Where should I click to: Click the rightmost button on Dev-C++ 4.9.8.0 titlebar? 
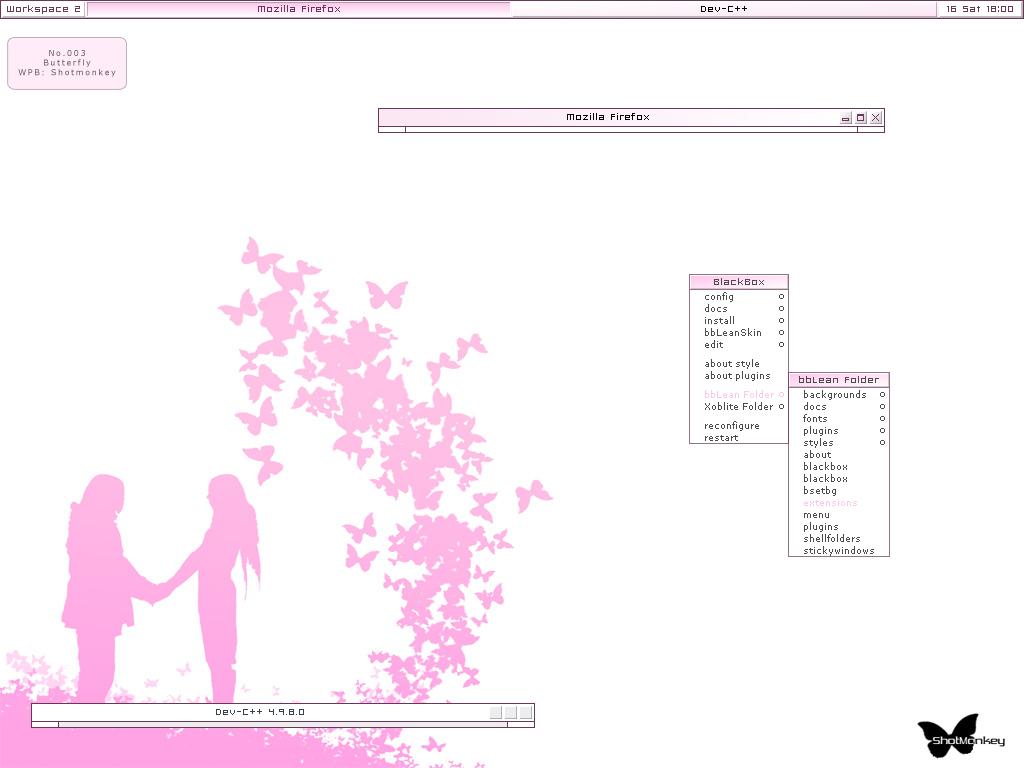pyautogui.click(x=525, y=712)
